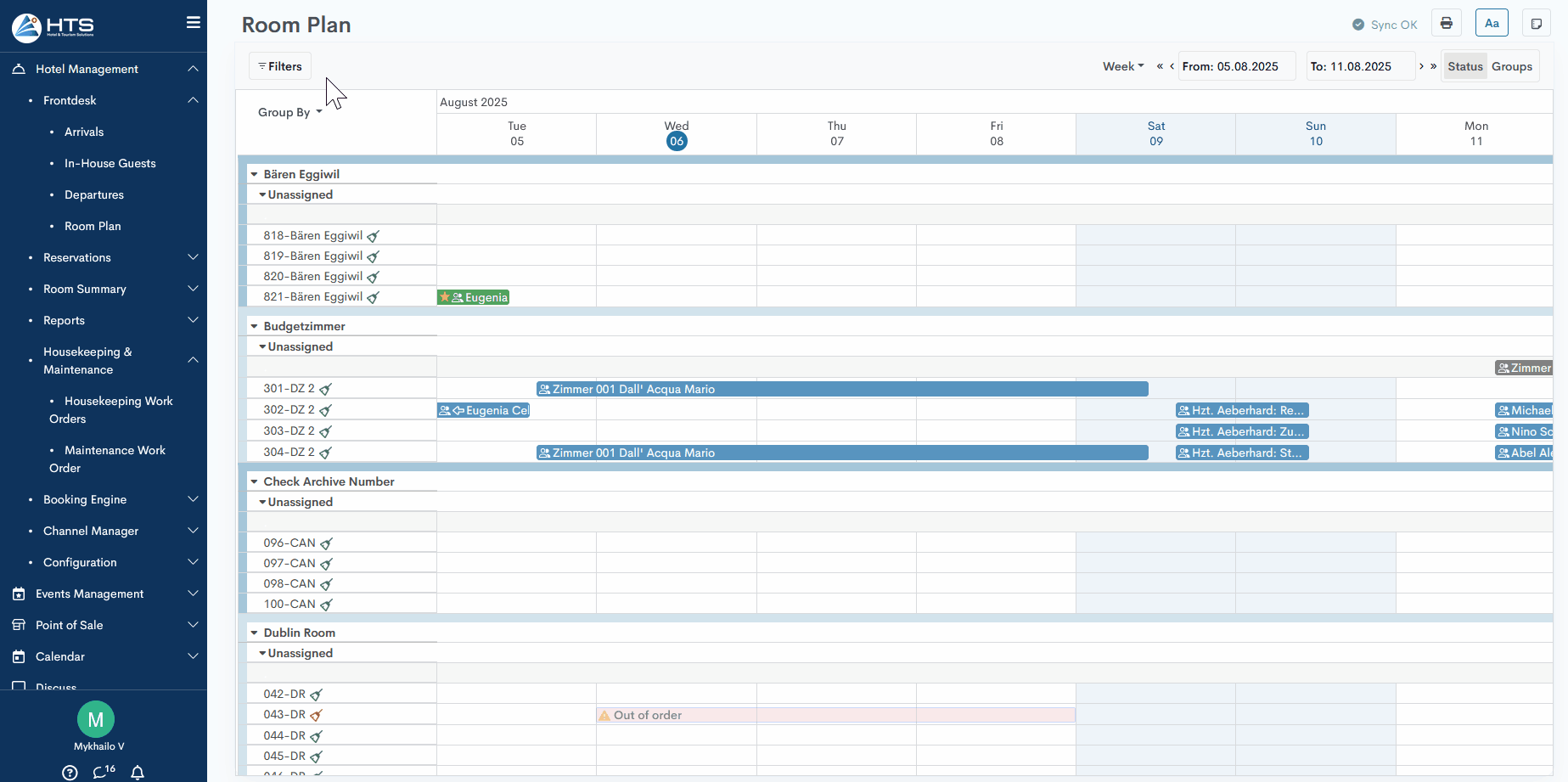Screen dimensions: 1568x782
Task: Click the chat messages icon with badge 16
Action: (104, 772)
